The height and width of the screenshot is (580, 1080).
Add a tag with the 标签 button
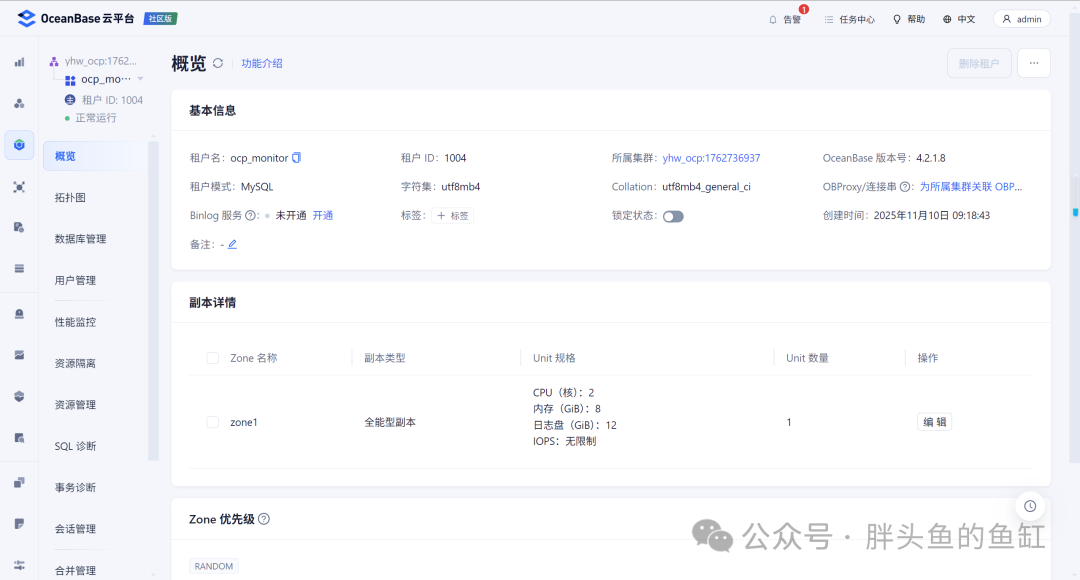point(453,216)
